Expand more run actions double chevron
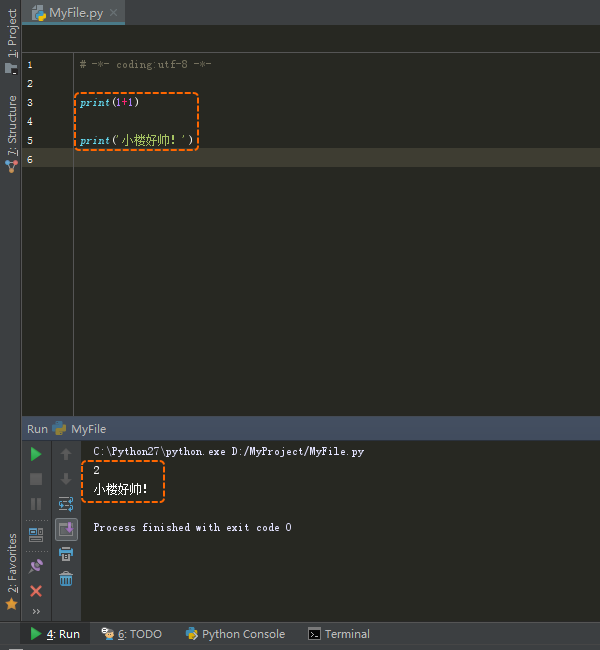This screenshot has height=650, width=600. coord(36,611)
